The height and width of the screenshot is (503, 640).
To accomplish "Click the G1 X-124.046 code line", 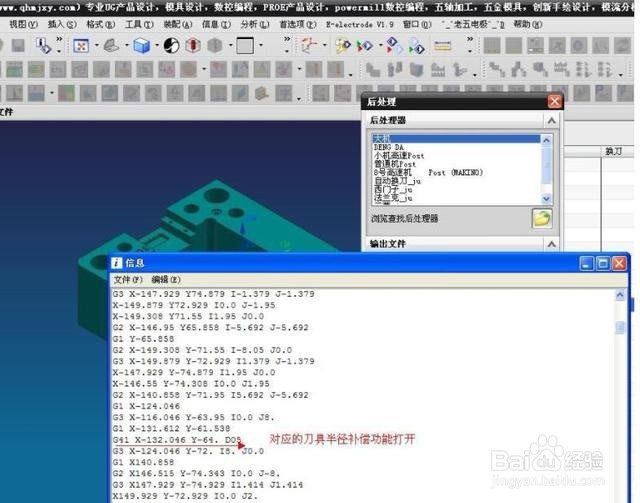I will coord(146,406).
